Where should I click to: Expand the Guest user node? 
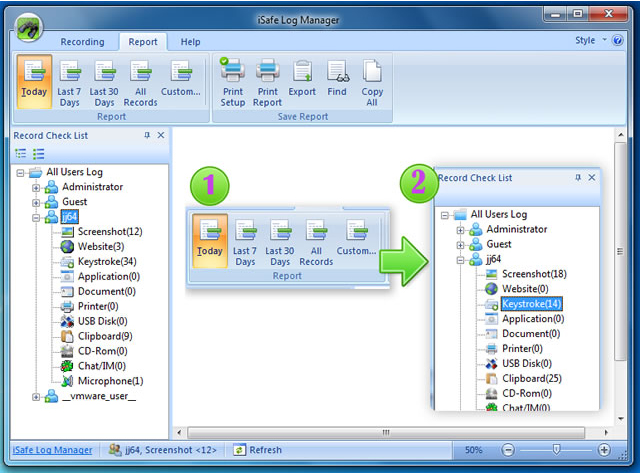[x=37, y=202]
